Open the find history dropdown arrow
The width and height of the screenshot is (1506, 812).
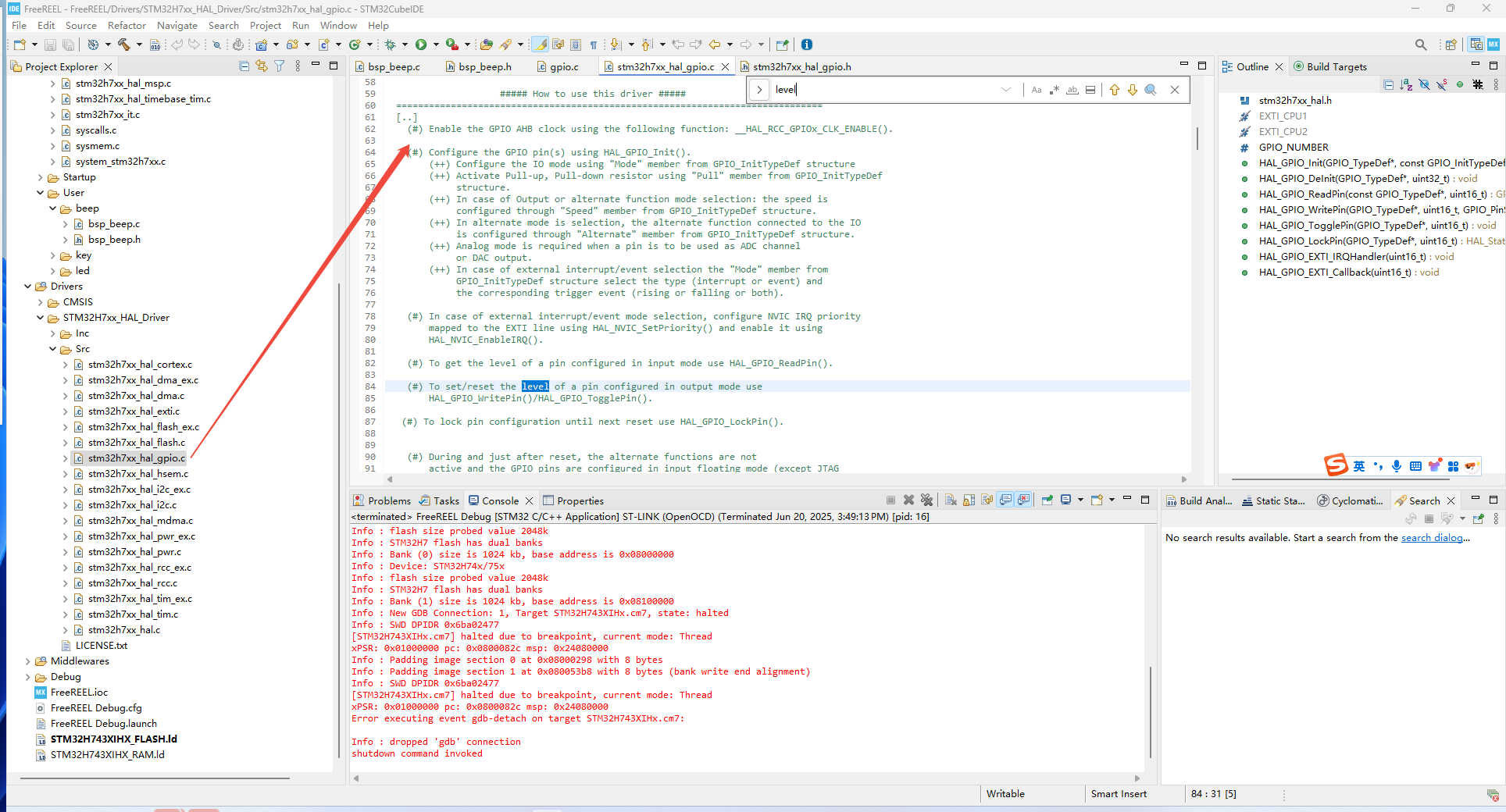click(x=1006, y=90)
